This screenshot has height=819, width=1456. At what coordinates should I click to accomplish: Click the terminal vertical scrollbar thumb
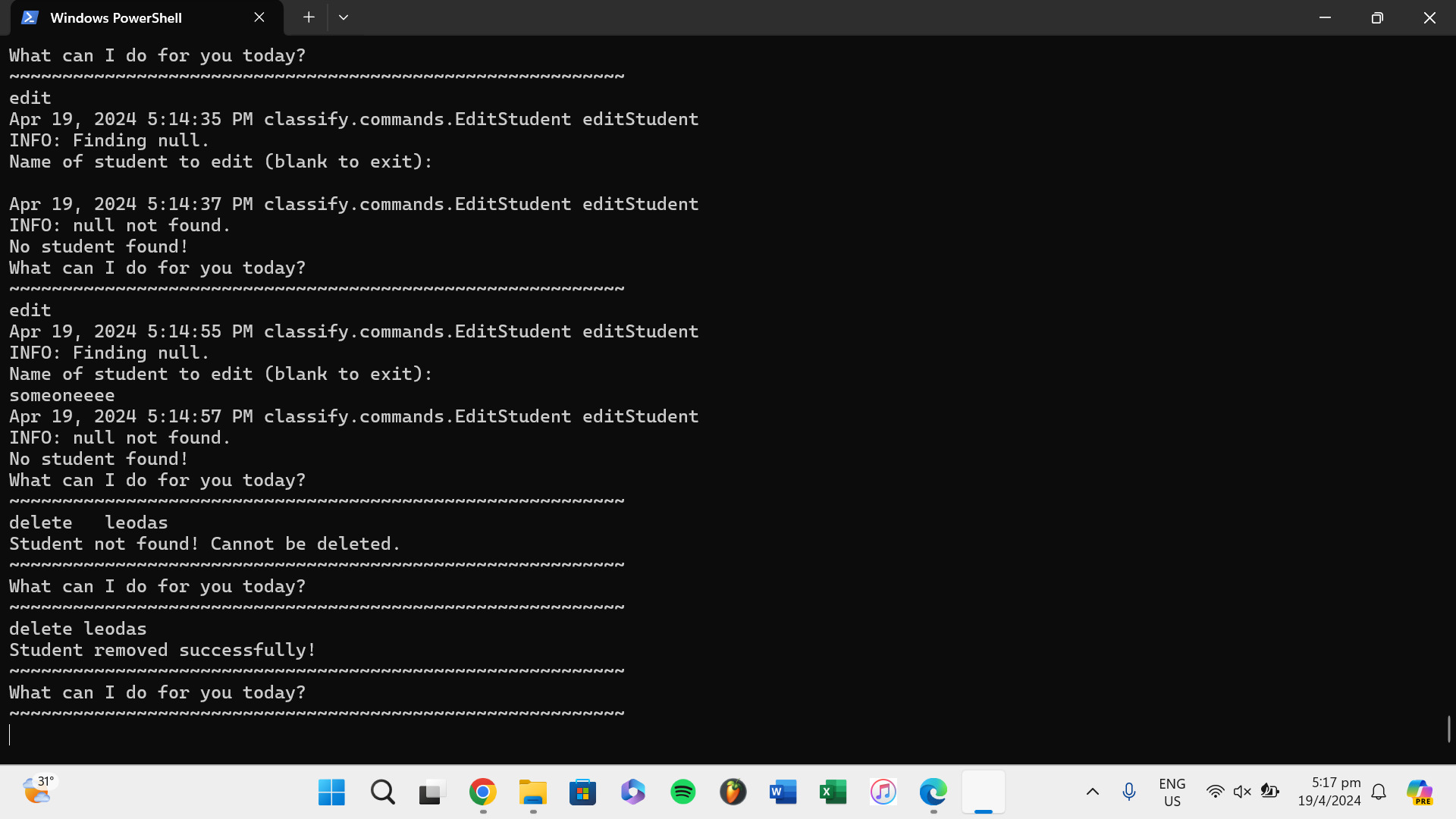(x=1448, y=729)
